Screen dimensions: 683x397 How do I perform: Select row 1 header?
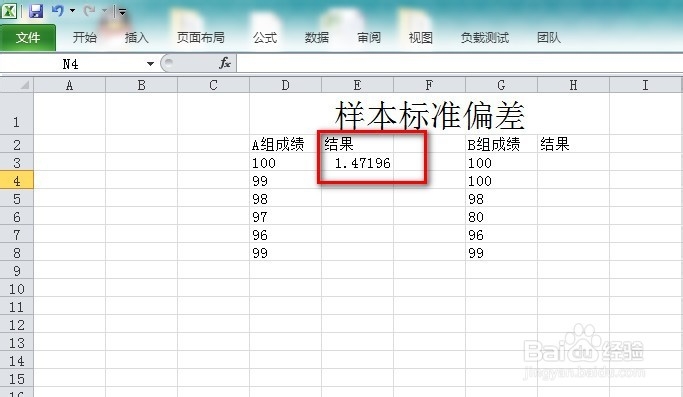tap(17, 113)
